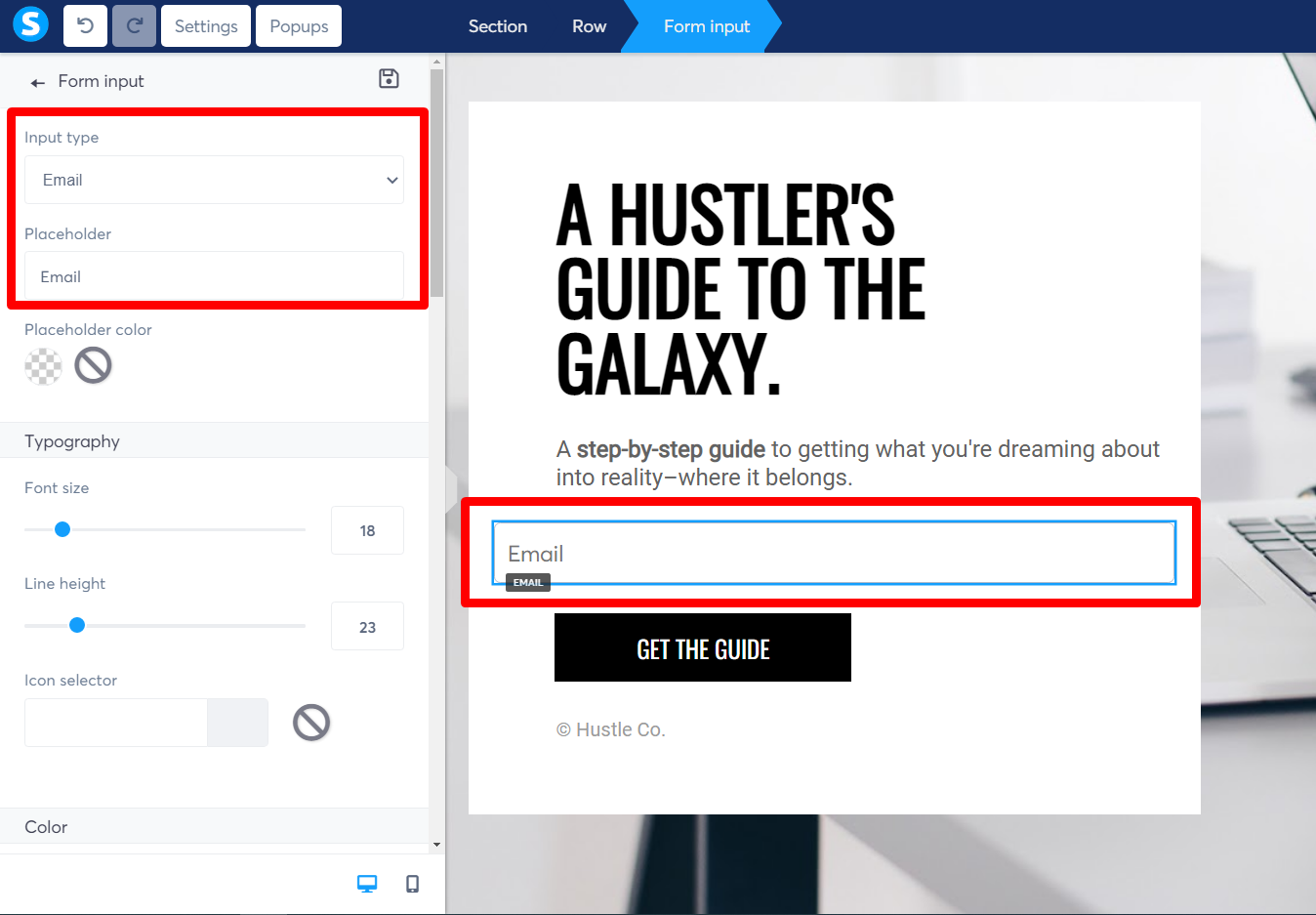Save the Form input settings via floppy icon
The height and width of the screenshot is (915, 1316).
coord(389,78)
